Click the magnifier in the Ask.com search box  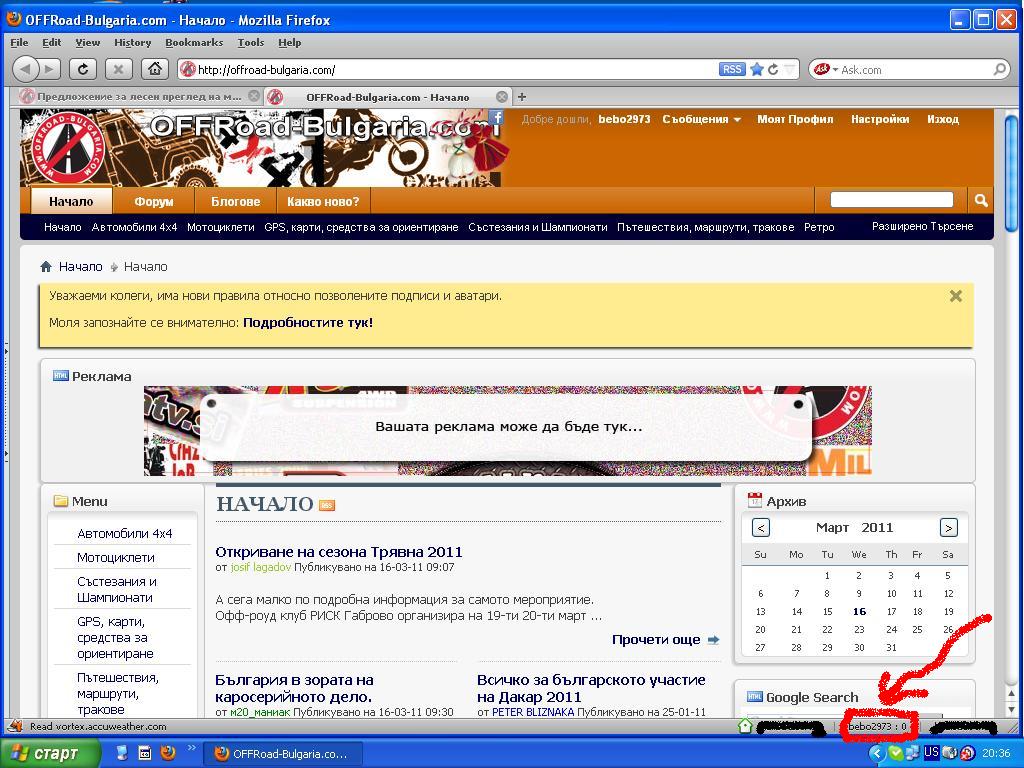(x=1000, y=69)
